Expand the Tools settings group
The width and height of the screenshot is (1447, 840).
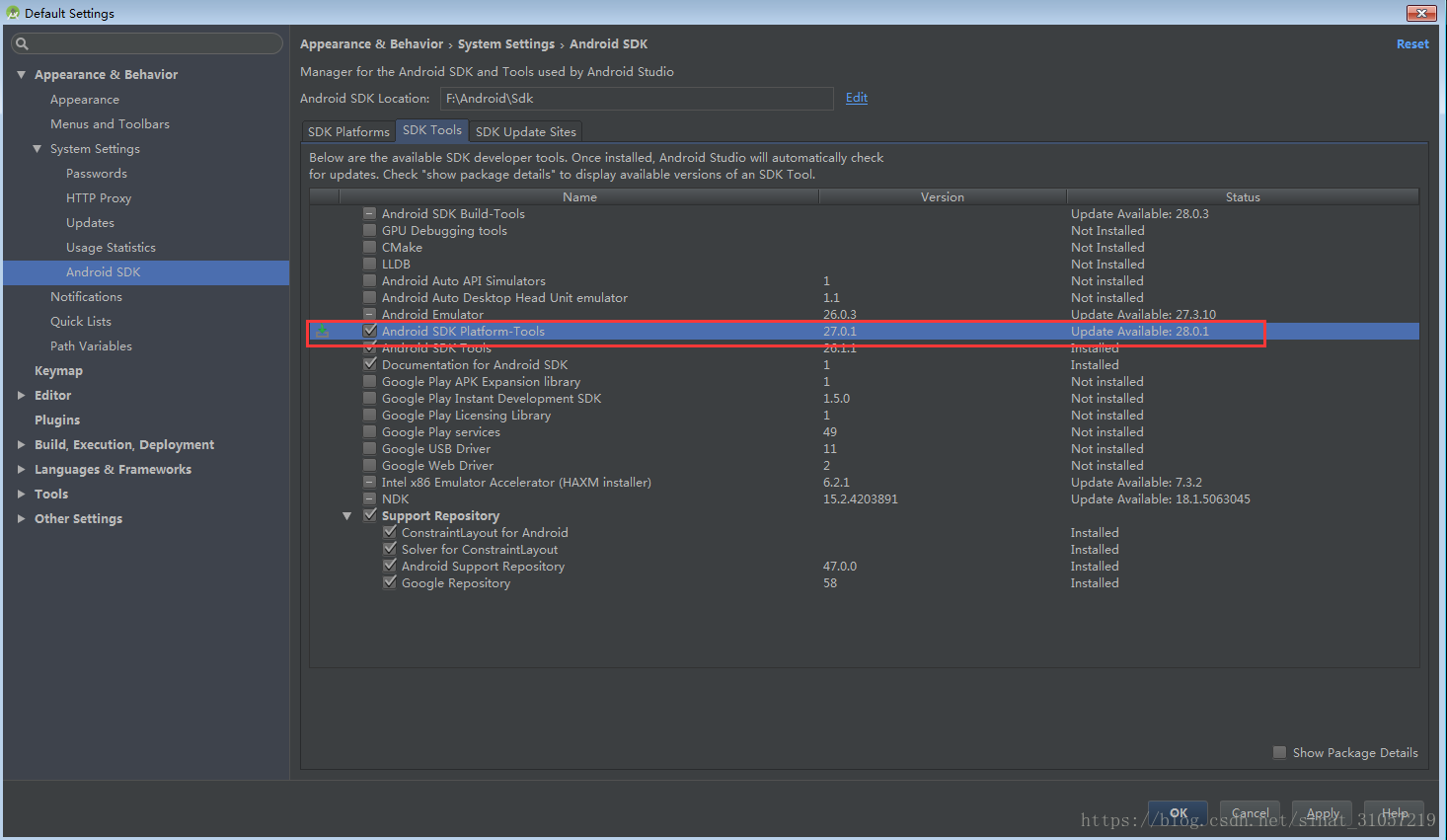tap(21, 494)
